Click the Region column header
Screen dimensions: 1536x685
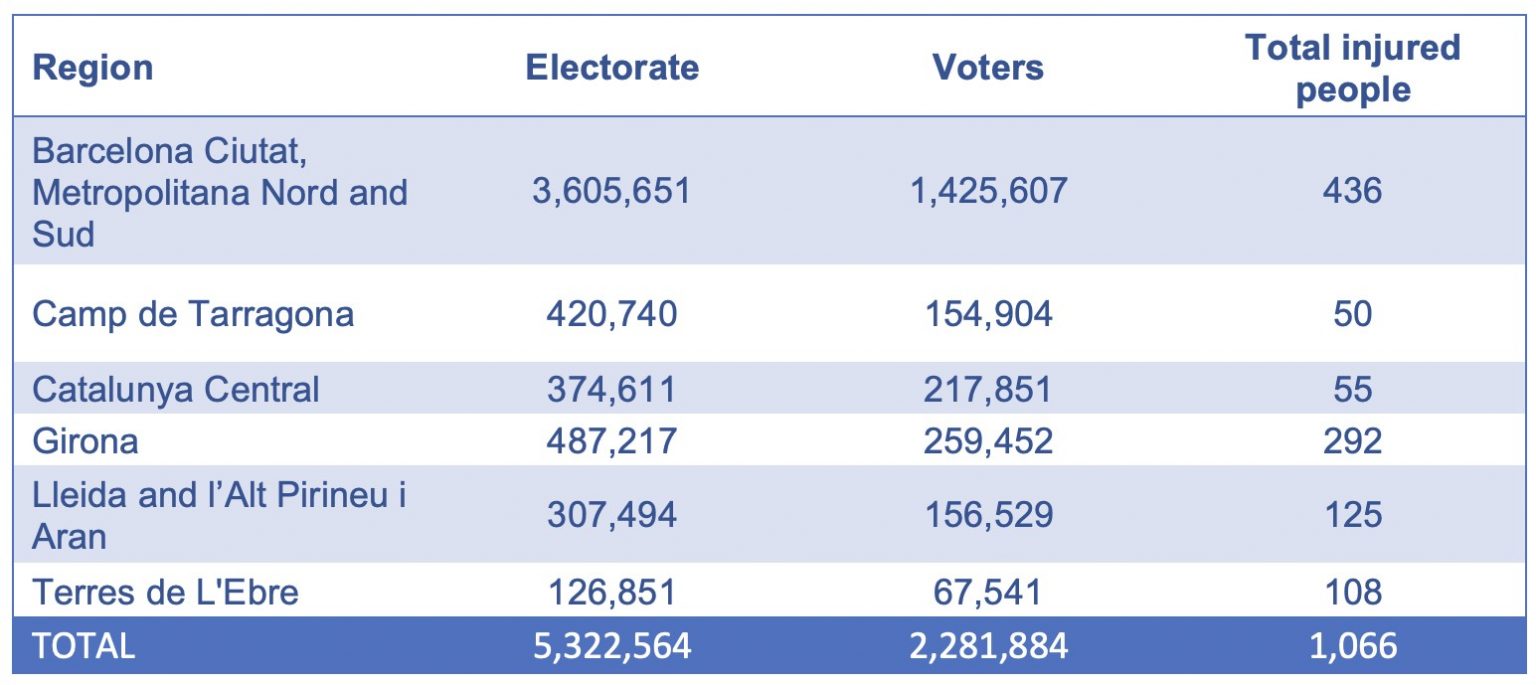point(93,68)
